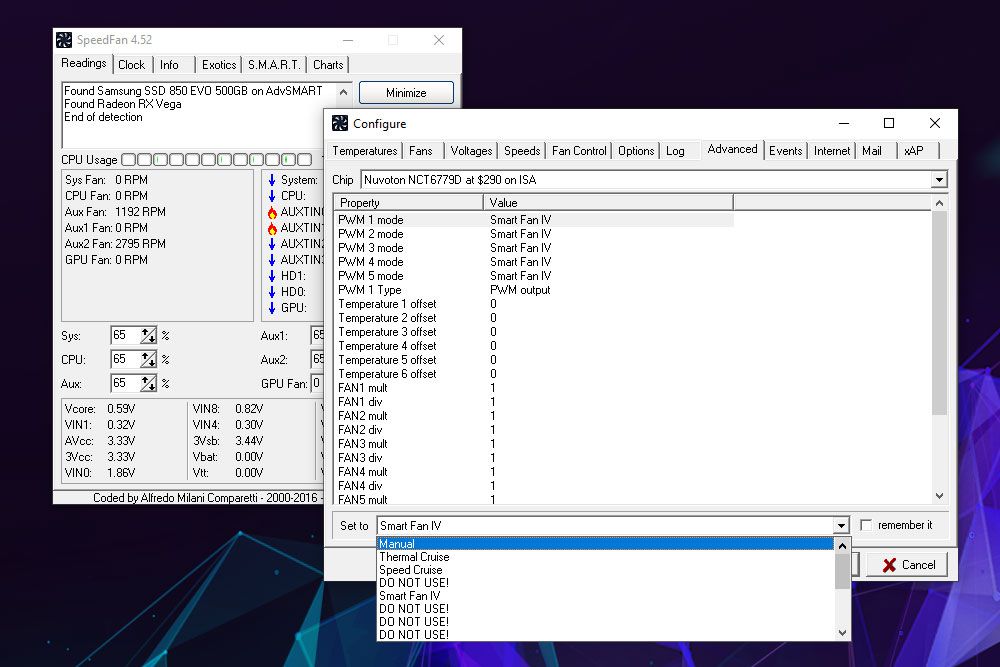1000x667 pixels.
Task: Select the PWM 2 mode property row
Action: [x=371, y=234]
